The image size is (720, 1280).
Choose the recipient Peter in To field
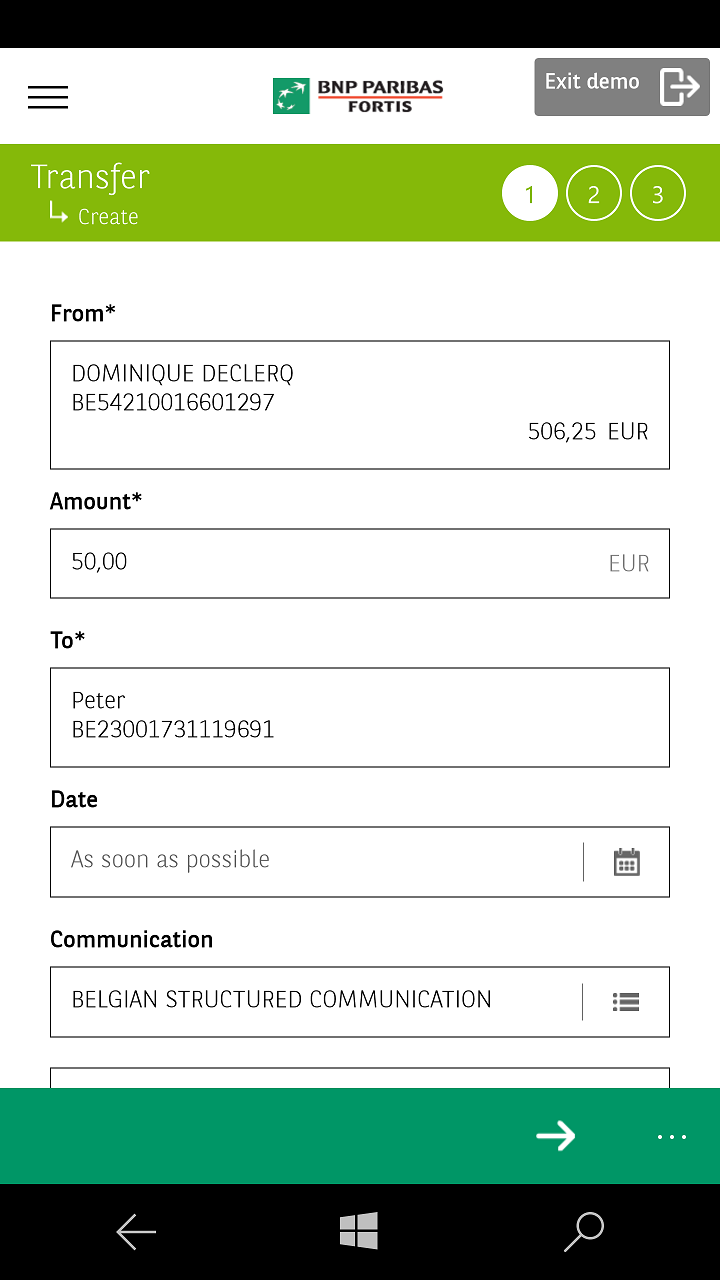(x=360, y=717)
